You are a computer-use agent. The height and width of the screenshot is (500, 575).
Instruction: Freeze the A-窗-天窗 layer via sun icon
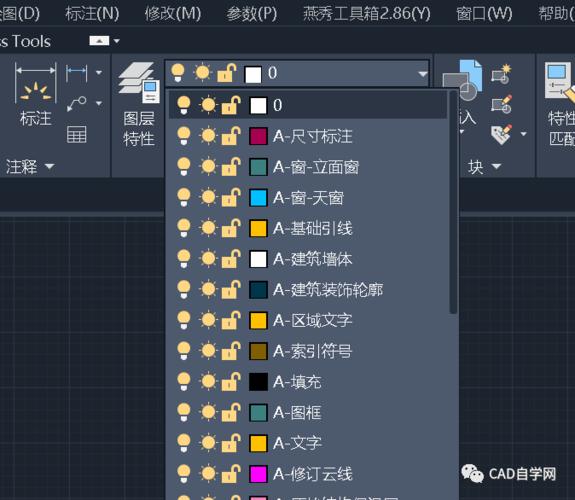208,198
